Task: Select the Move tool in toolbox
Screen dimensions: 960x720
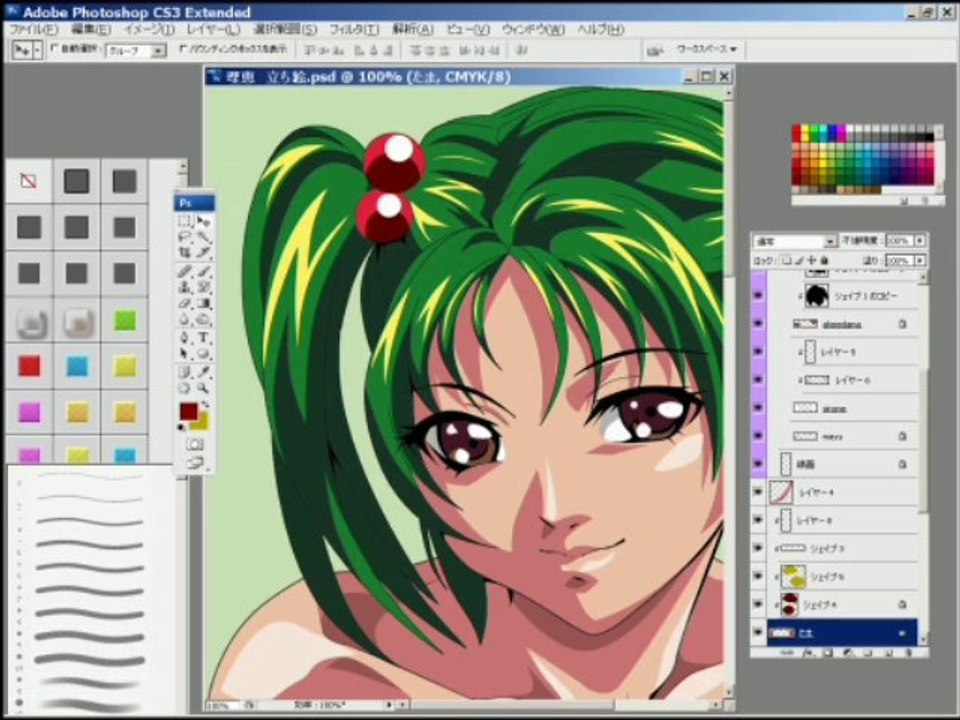Action: point(204,221)
